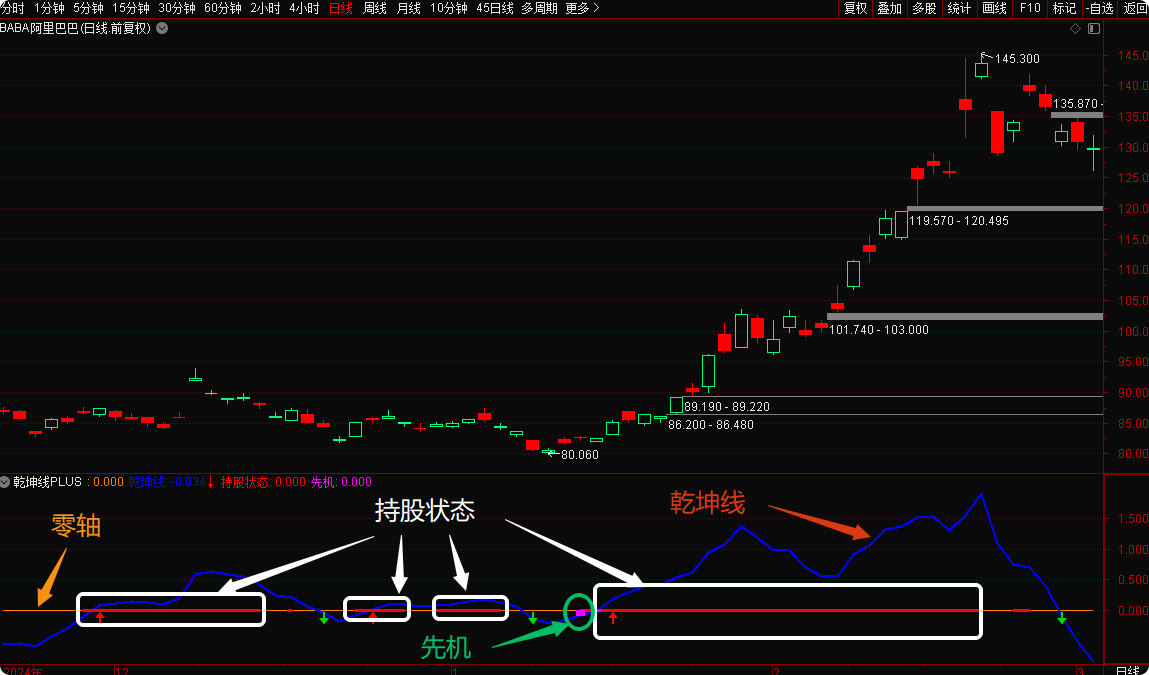Open the chart title dropdown next to BABA阿里巴巴
The image size is (1149, 675).
162,29
